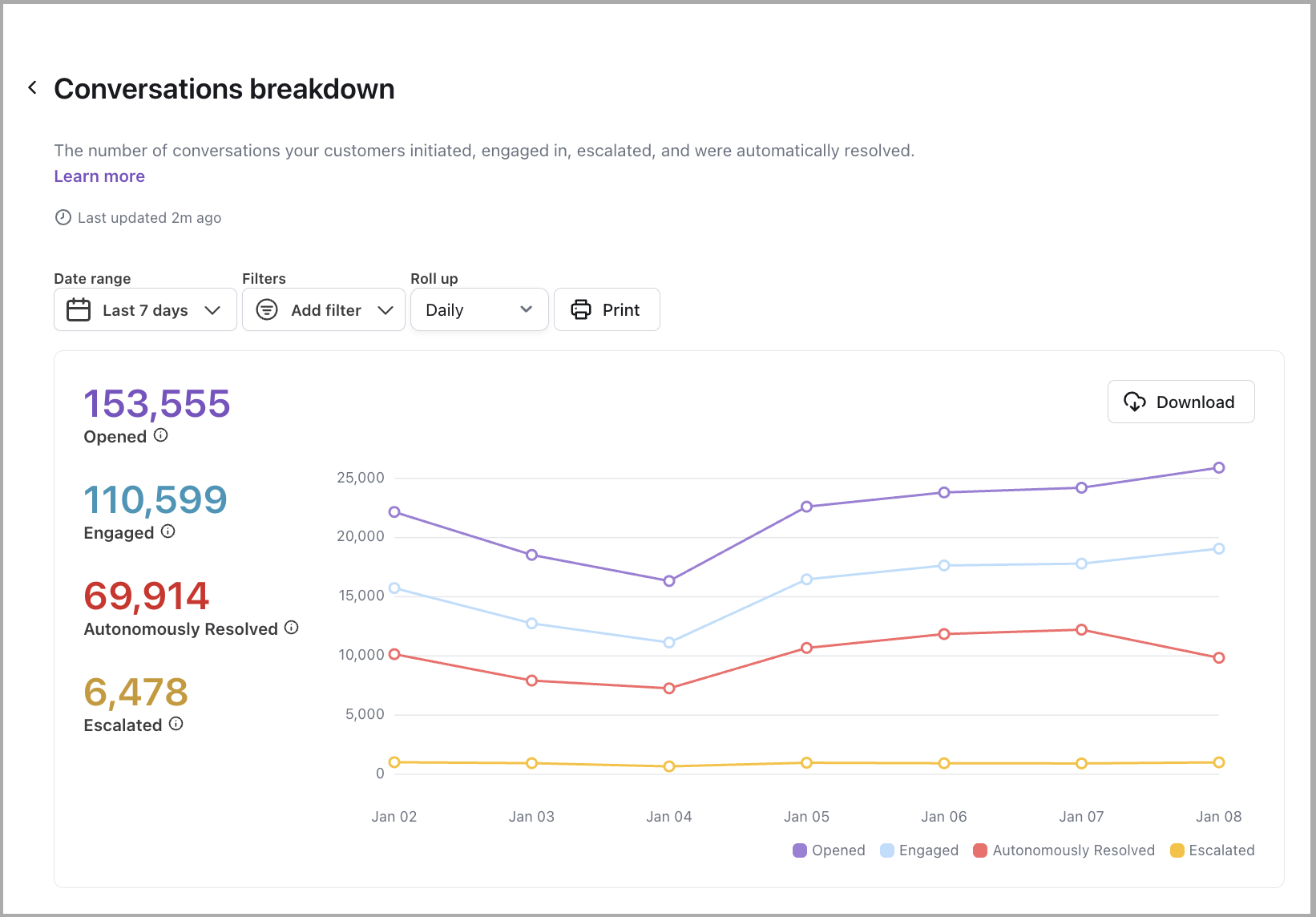This screenshot has height=917, width=1316.
Task: Click the back arrow beside Conversations breakdown
Action: coord(32,87)
